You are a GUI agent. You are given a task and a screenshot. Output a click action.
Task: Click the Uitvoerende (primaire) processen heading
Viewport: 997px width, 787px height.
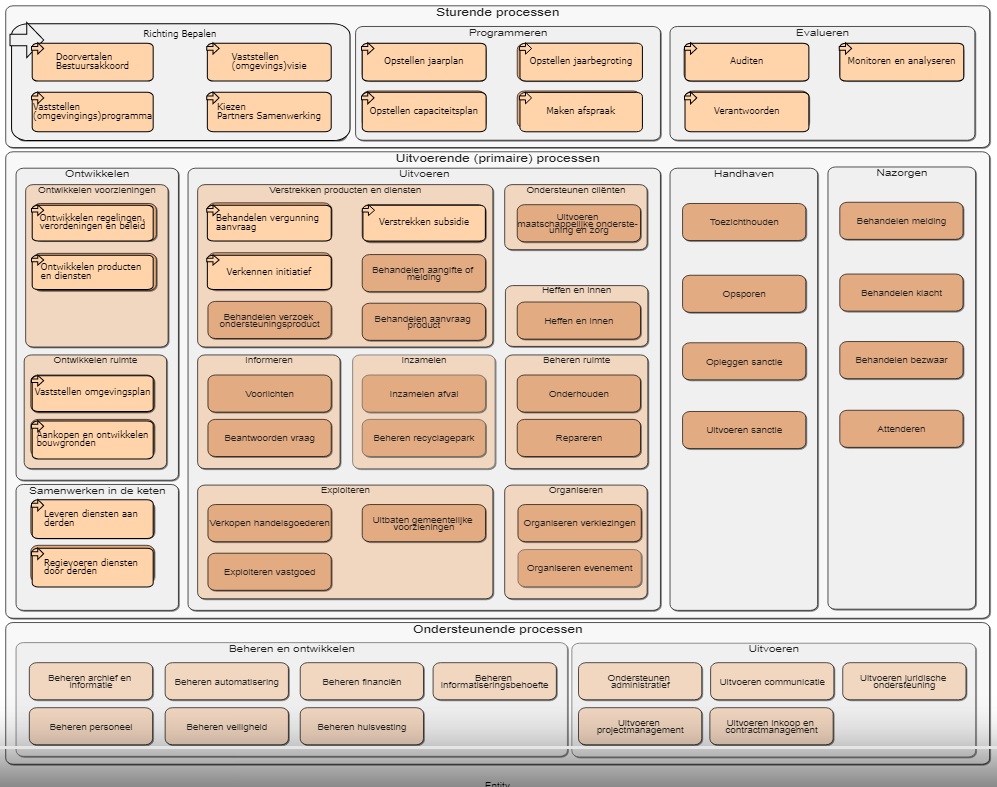click(x=498, y=158)
